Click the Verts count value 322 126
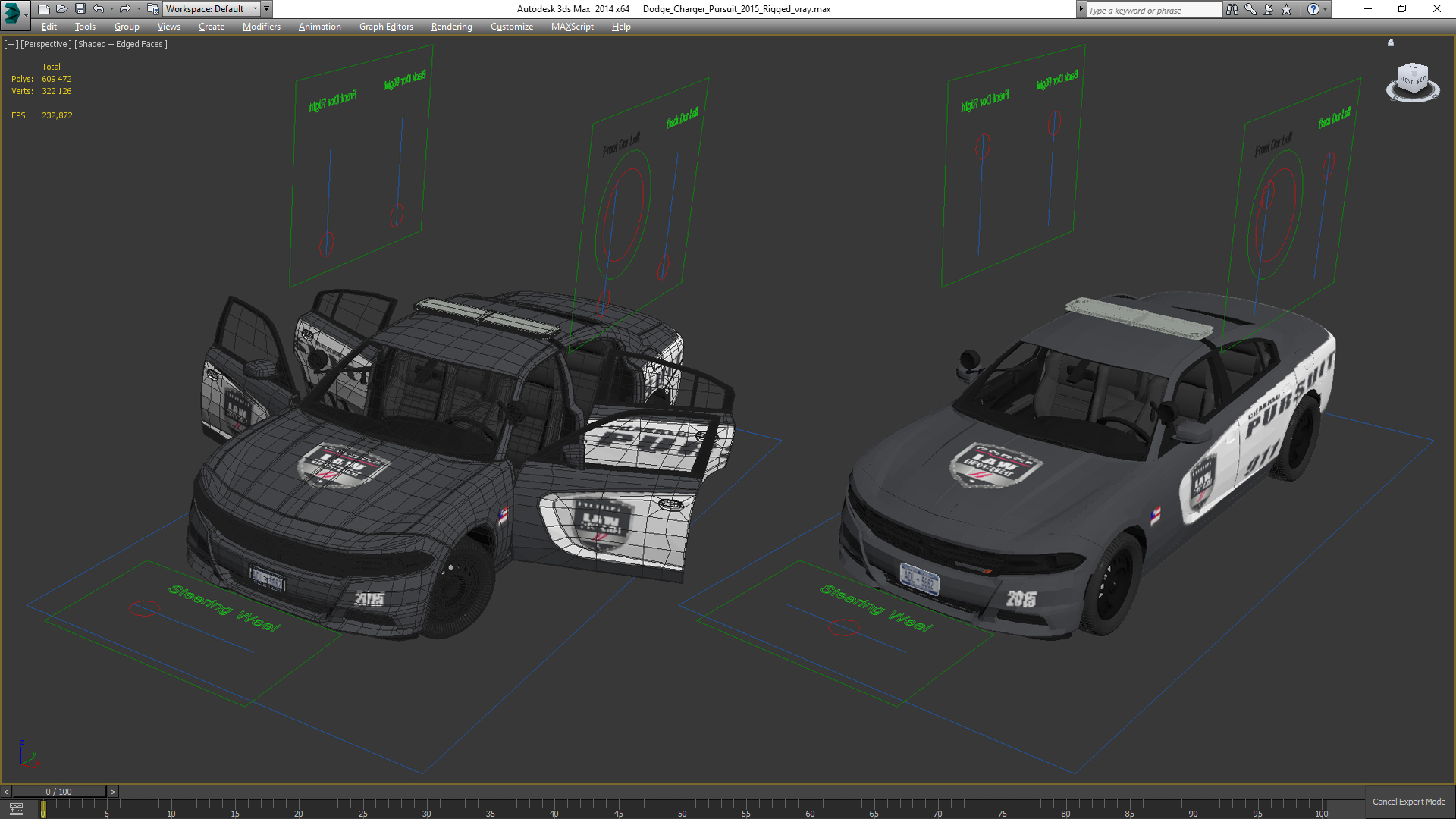The height and width of the screenshot is (819, 1456). pyautogui.click(x=57, y=91)
